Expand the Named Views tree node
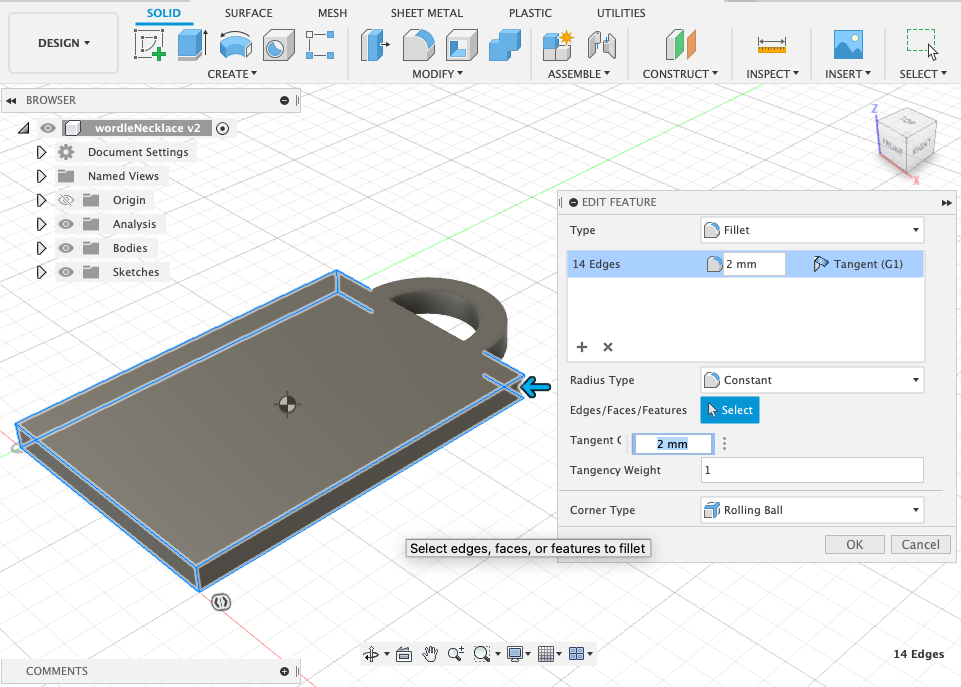The height and width of the screenshot is (687, 961). (x=41, y=176)
